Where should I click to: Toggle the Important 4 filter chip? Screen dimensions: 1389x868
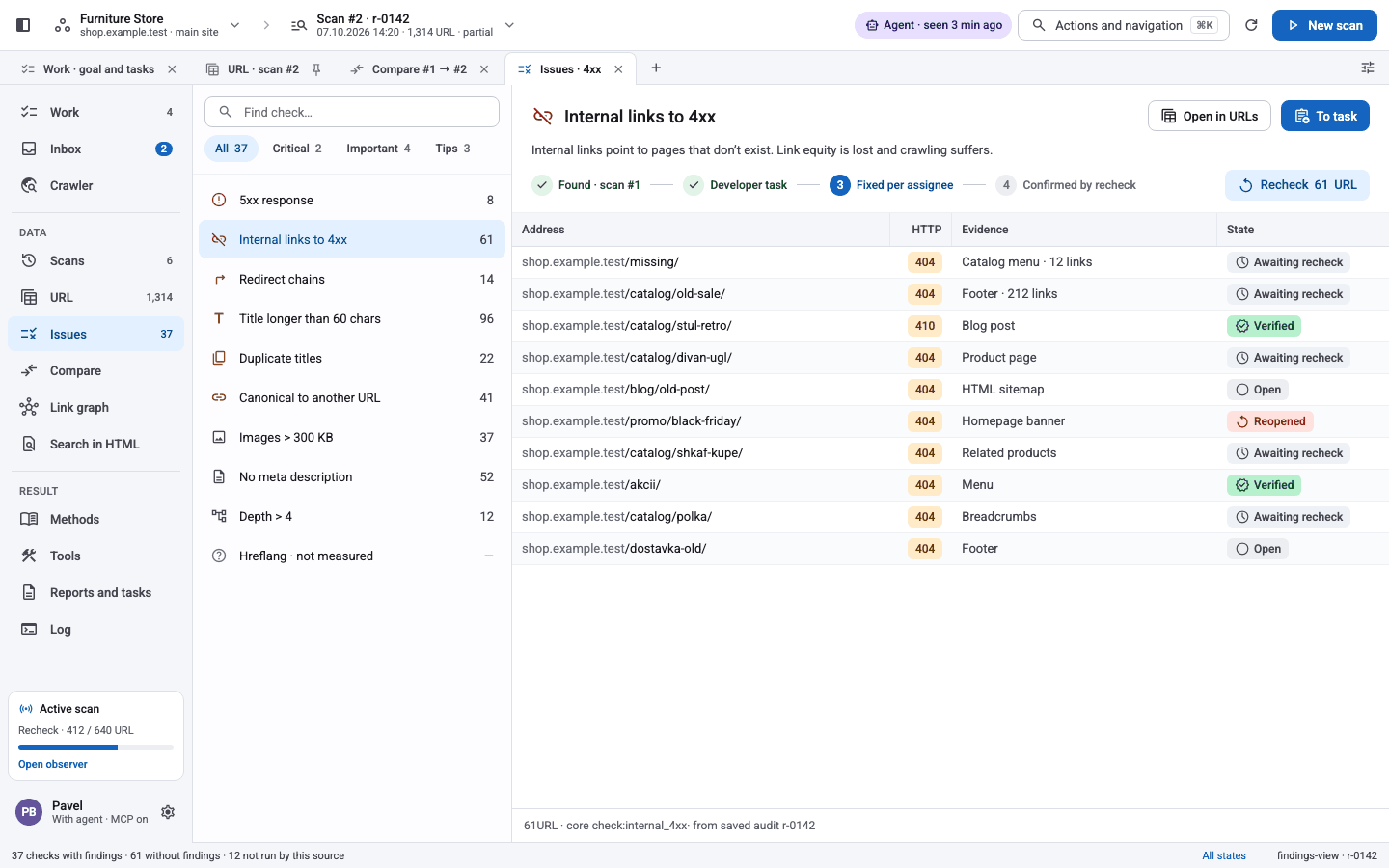(378, 149)
